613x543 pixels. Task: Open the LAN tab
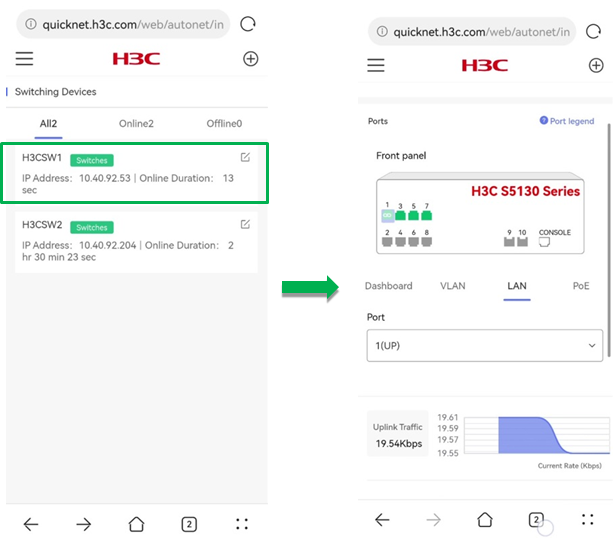tap(517, 286)
